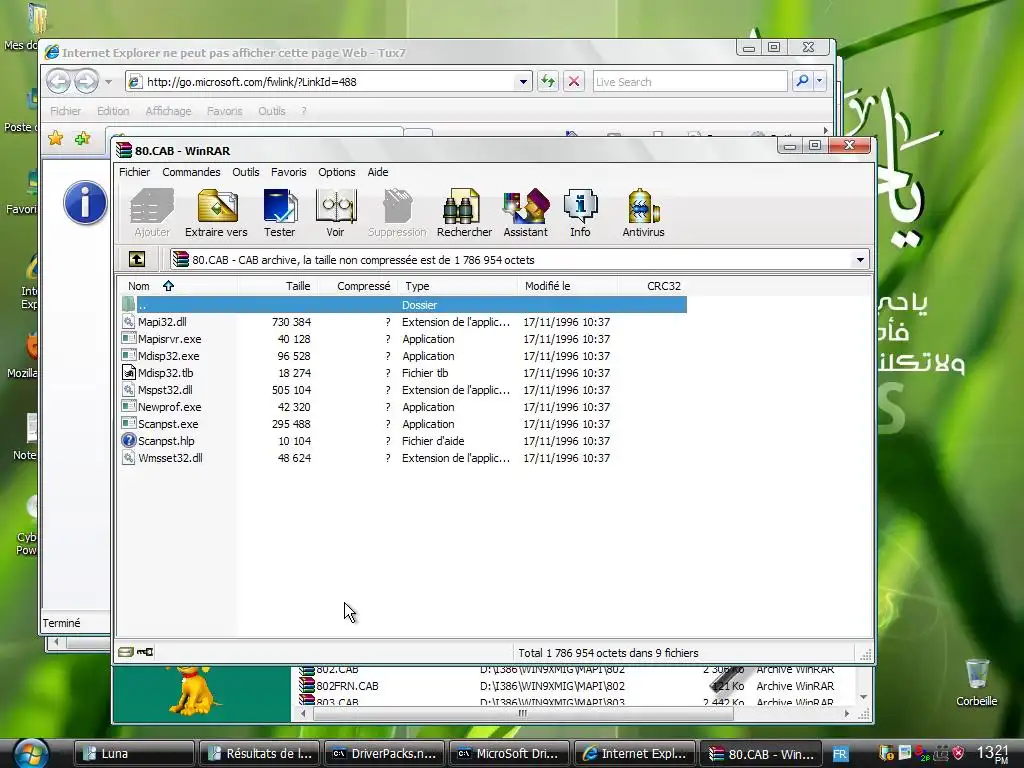Open the Live Search options dropdown
Screen dimensions: 1024x768
click(x=820, y=82)
